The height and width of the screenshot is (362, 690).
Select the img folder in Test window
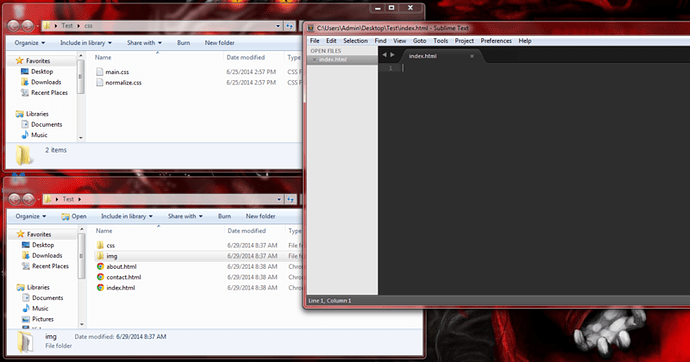[x=112, y=256]
